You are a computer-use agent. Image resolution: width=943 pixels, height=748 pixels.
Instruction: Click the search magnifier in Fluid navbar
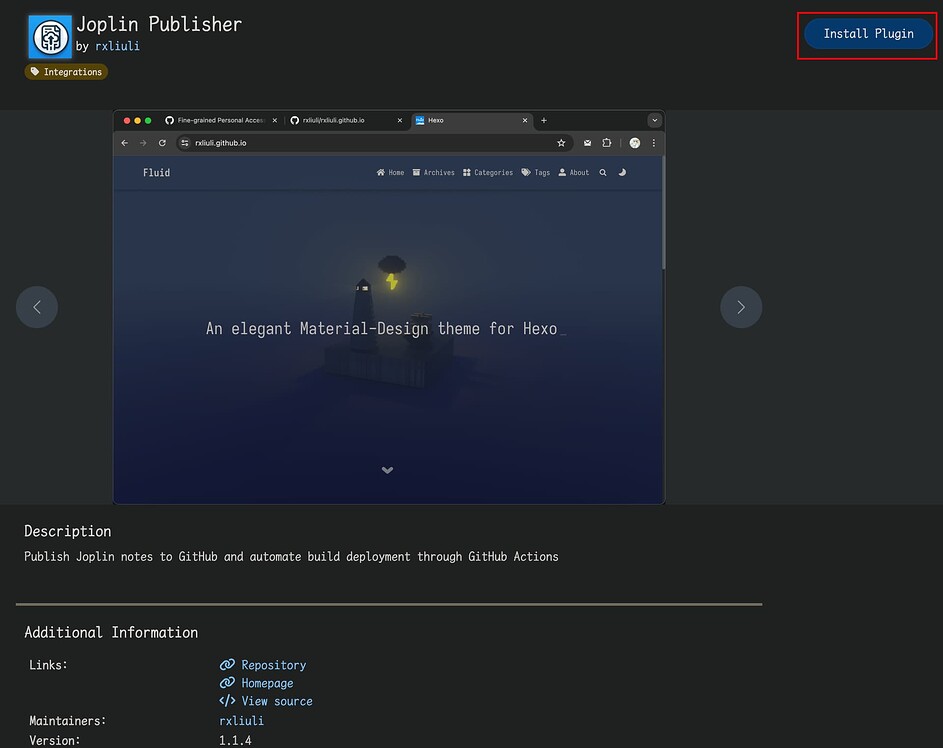[x=603, y=173]
